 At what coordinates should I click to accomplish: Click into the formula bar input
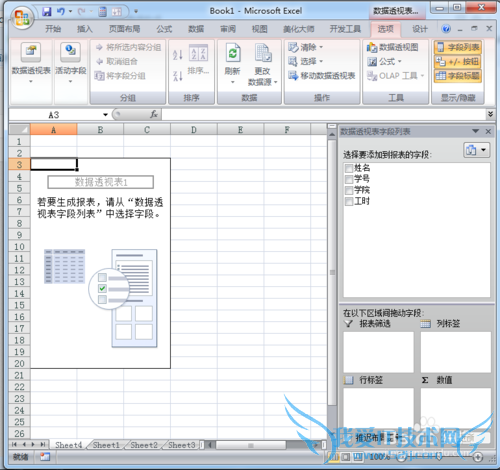coord(323,114)
